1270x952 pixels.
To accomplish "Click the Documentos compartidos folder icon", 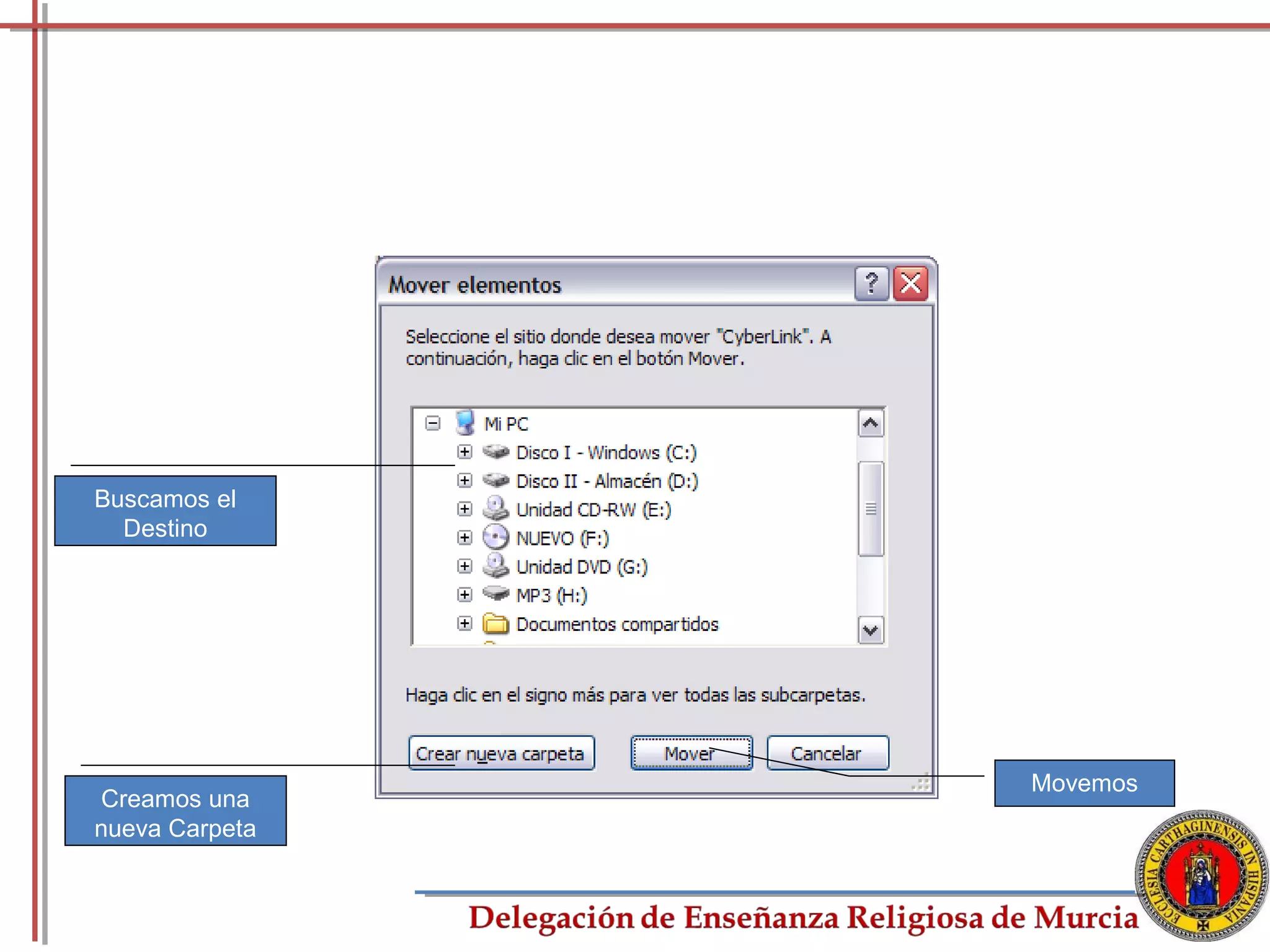I will coord(495,623).
